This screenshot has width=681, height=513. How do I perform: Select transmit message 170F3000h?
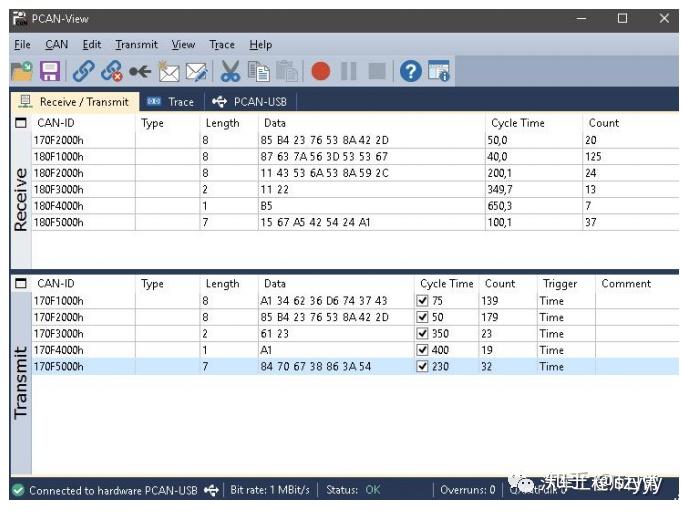click(x=355, y=334)
